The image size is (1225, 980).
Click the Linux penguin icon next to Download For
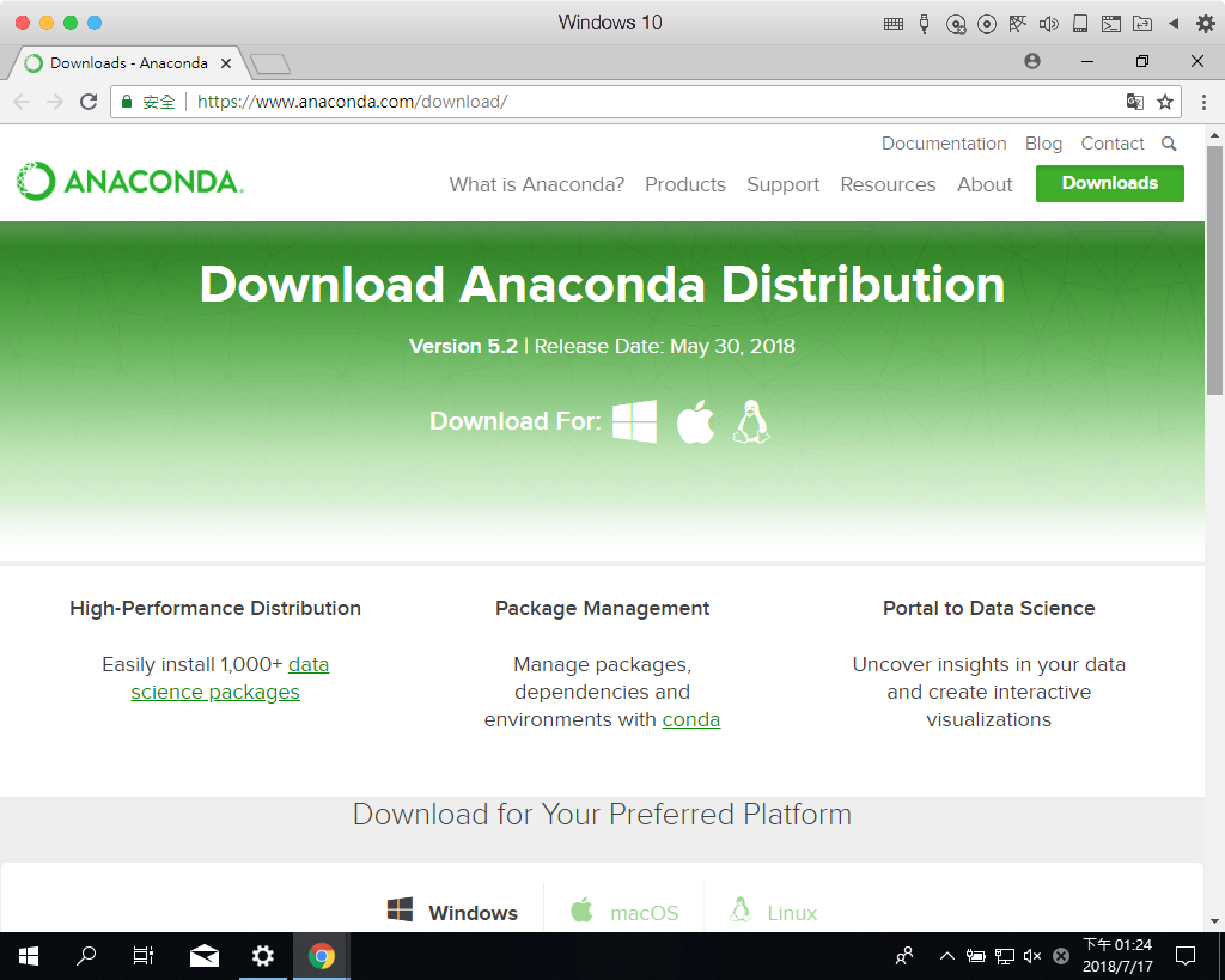click(751, 422)
